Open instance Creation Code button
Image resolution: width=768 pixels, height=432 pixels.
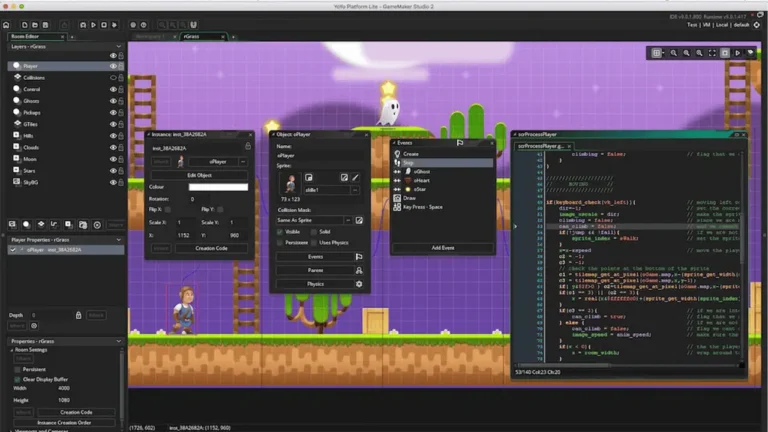[212, 248]
